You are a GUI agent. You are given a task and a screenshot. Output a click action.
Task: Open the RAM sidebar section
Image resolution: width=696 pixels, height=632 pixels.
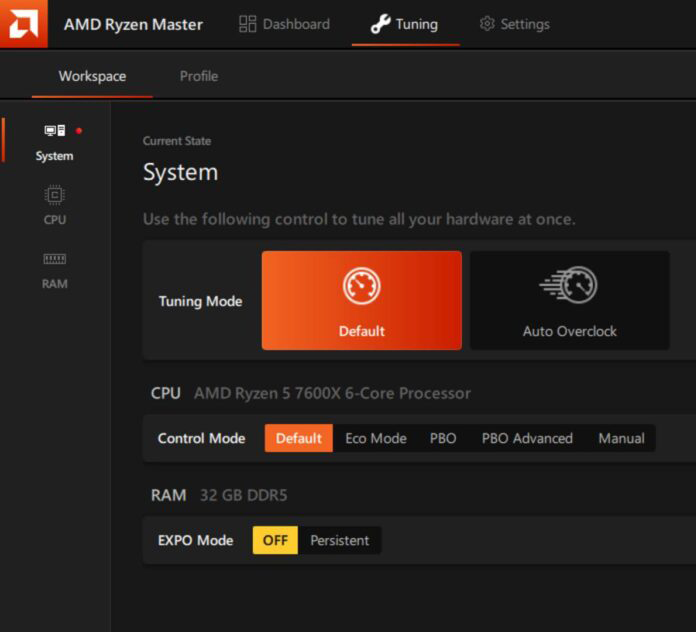(55, 271)
